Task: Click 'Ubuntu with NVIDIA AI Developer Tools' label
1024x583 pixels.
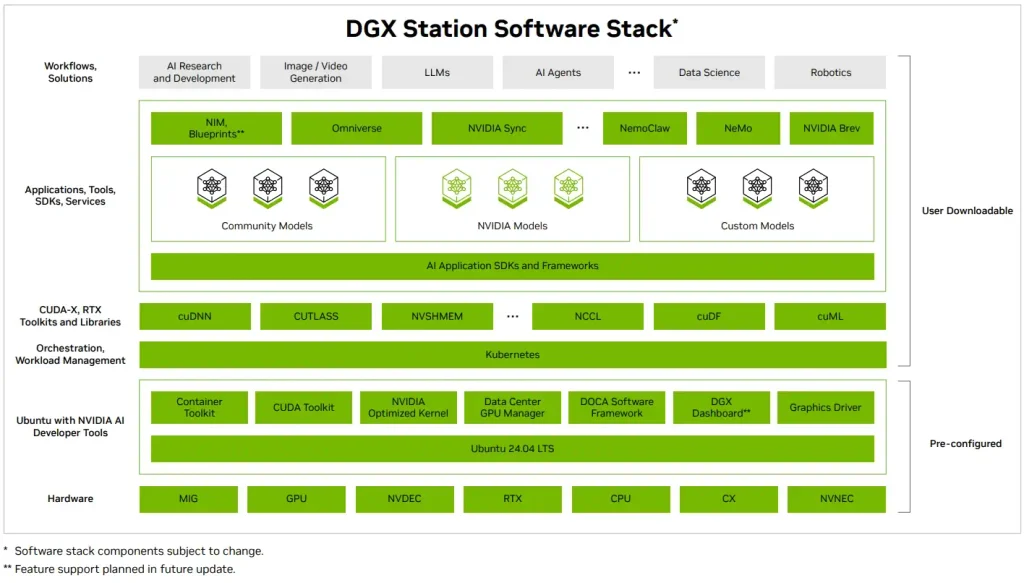Action: [x=71, y=426]
